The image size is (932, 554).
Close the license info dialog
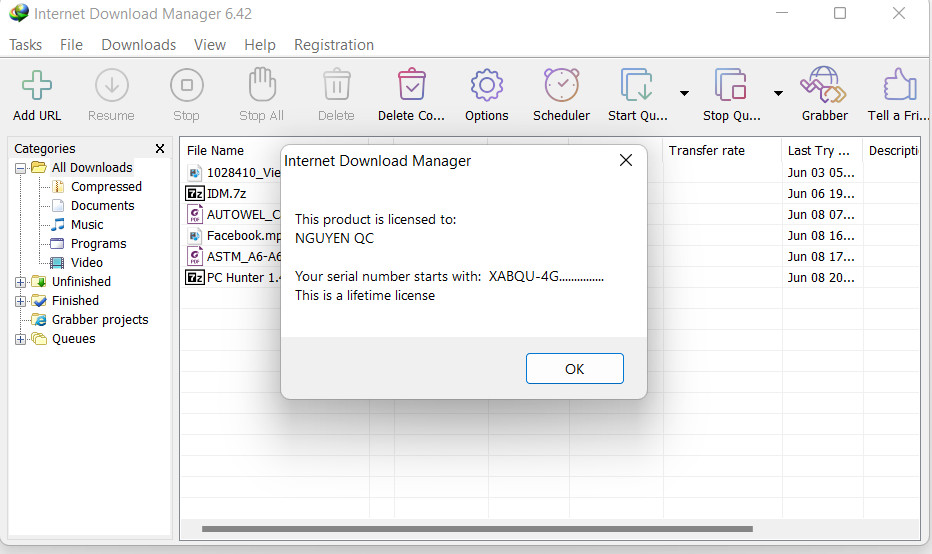(625, 160)
